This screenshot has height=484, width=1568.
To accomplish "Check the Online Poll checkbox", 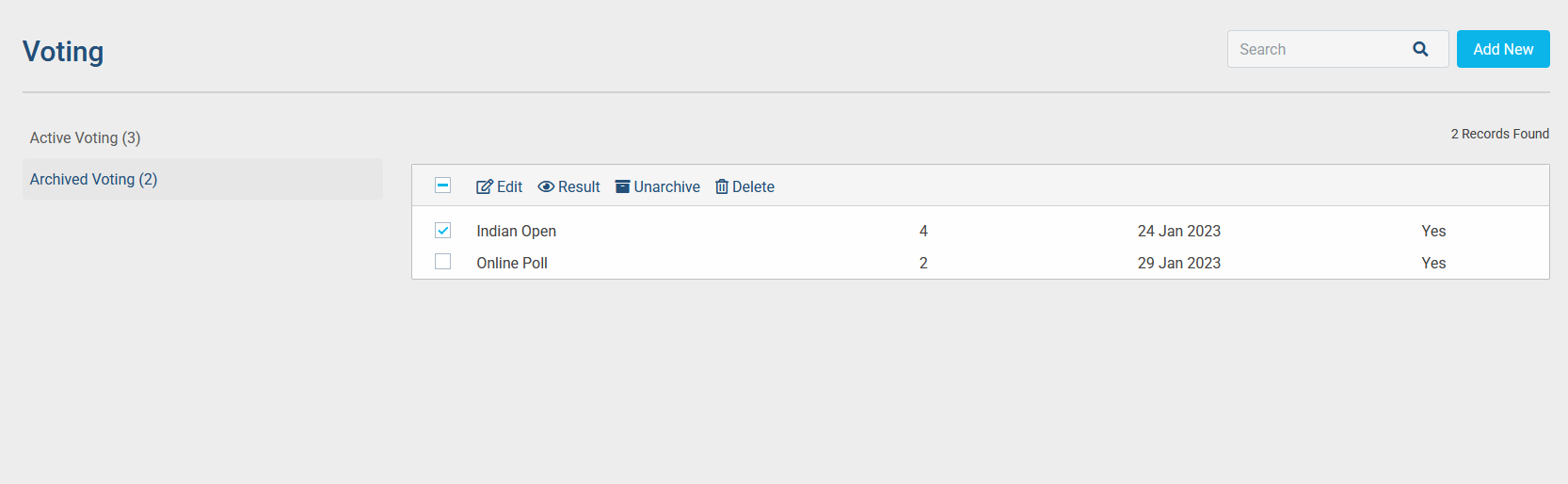I will coord(442,262).
